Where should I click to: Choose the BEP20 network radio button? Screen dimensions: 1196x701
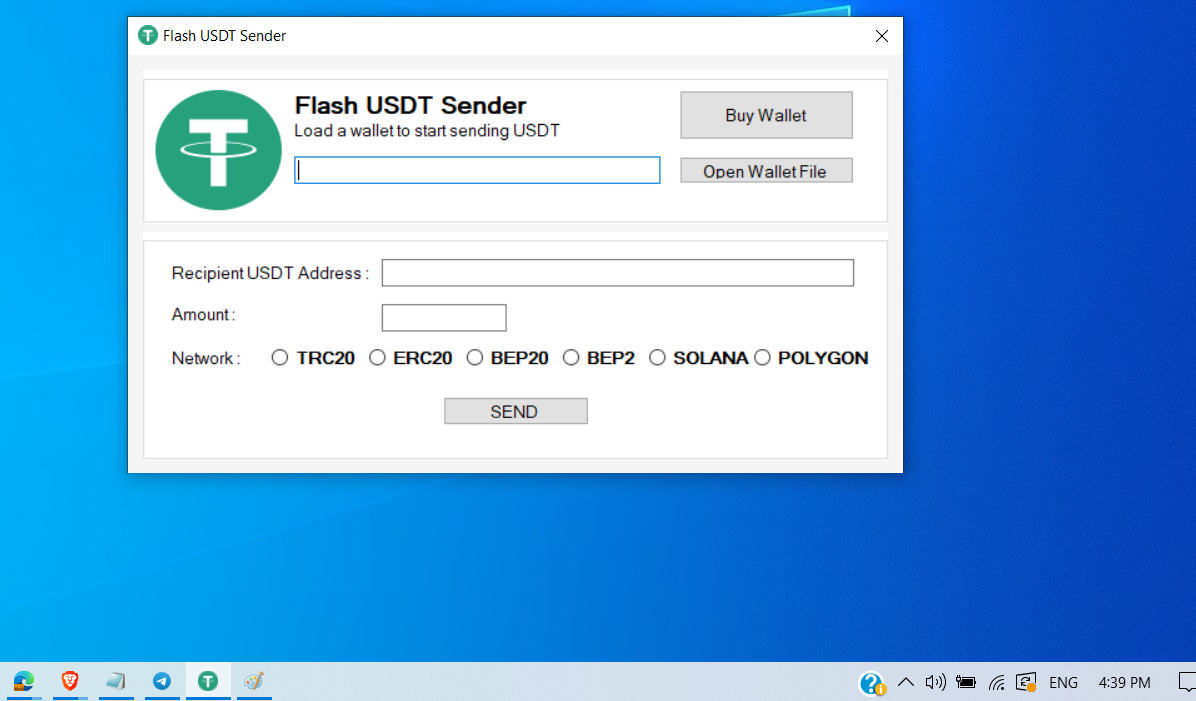(508, 358)
